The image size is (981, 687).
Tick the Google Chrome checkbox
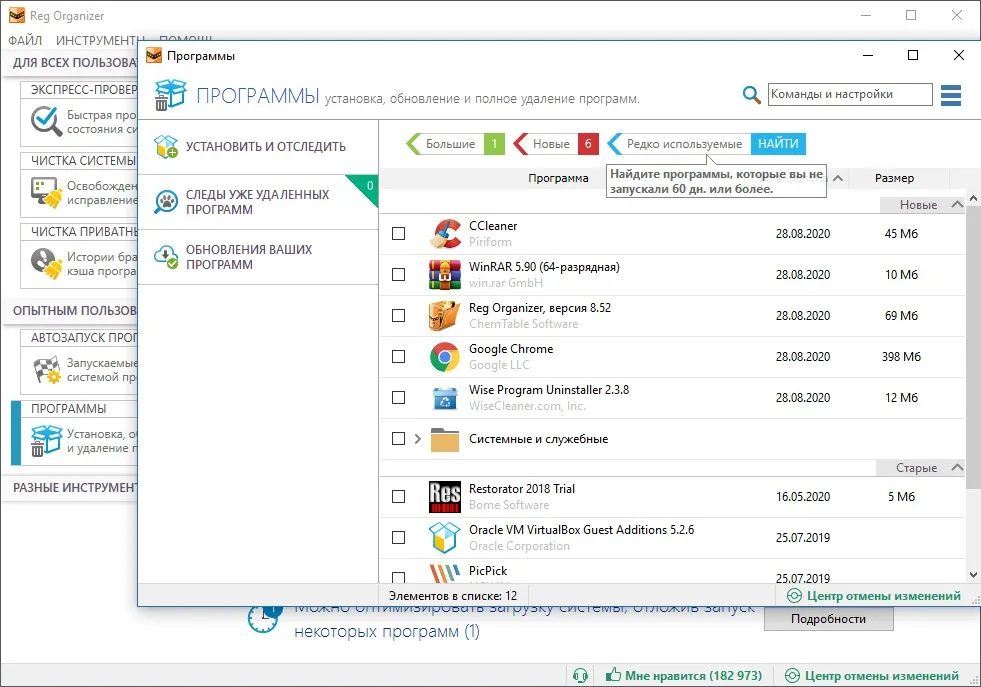(x=399, y=357)
